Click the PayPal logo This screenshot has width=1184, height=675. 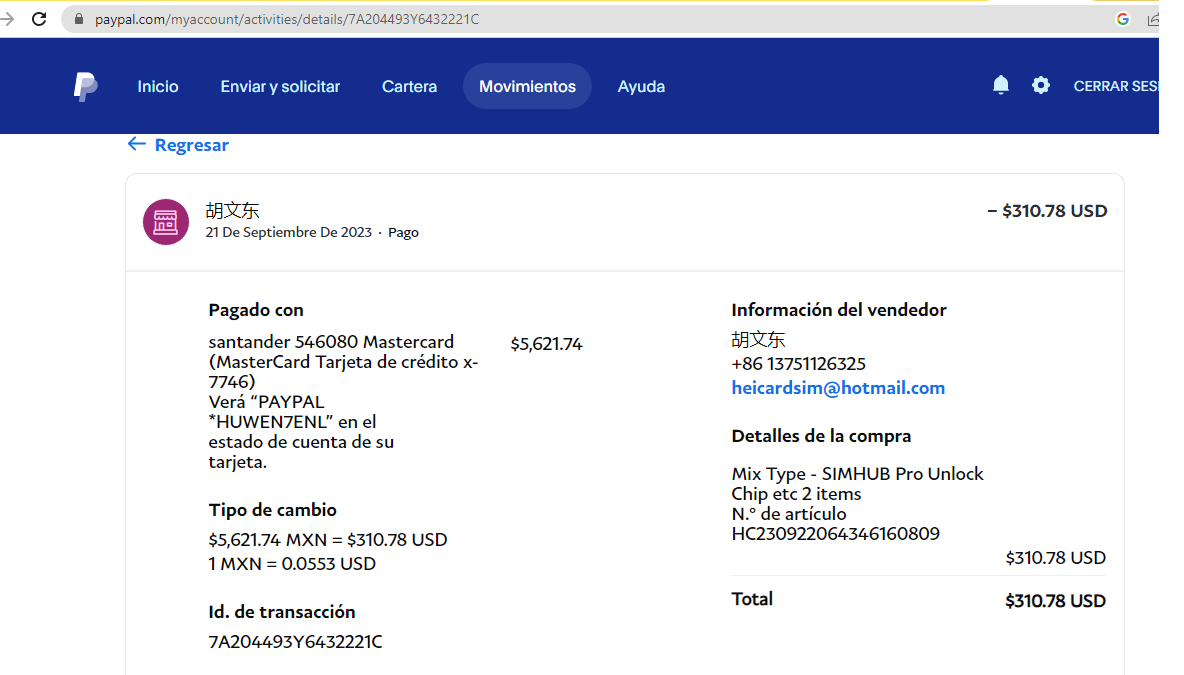pos(85,87)
